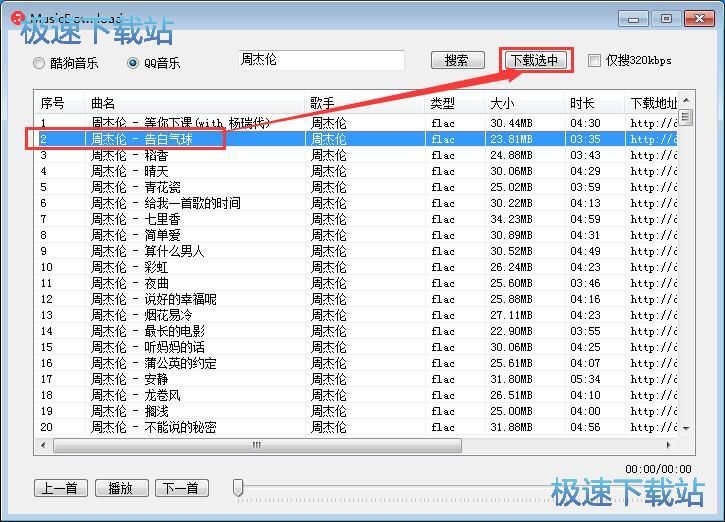Click the horizontal scrollbar left arrow
725x522 pixels.
click(x=43, y=445)
